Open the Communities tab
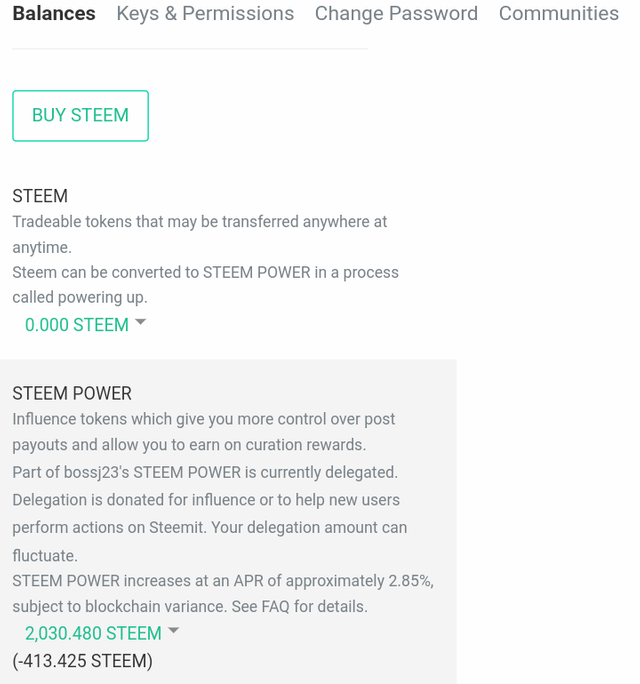640x684 pixels. point(558,14)
